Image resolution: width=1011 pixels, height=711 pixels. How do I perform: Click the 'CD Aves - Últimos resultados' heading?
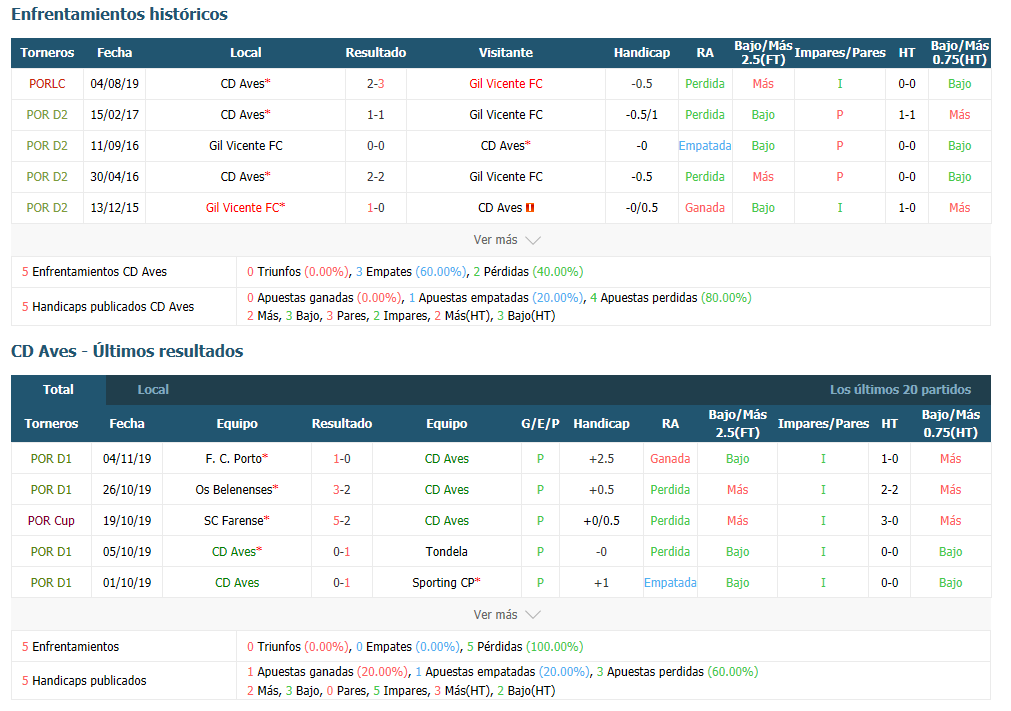pyautogui.click(x=127, y=351)
